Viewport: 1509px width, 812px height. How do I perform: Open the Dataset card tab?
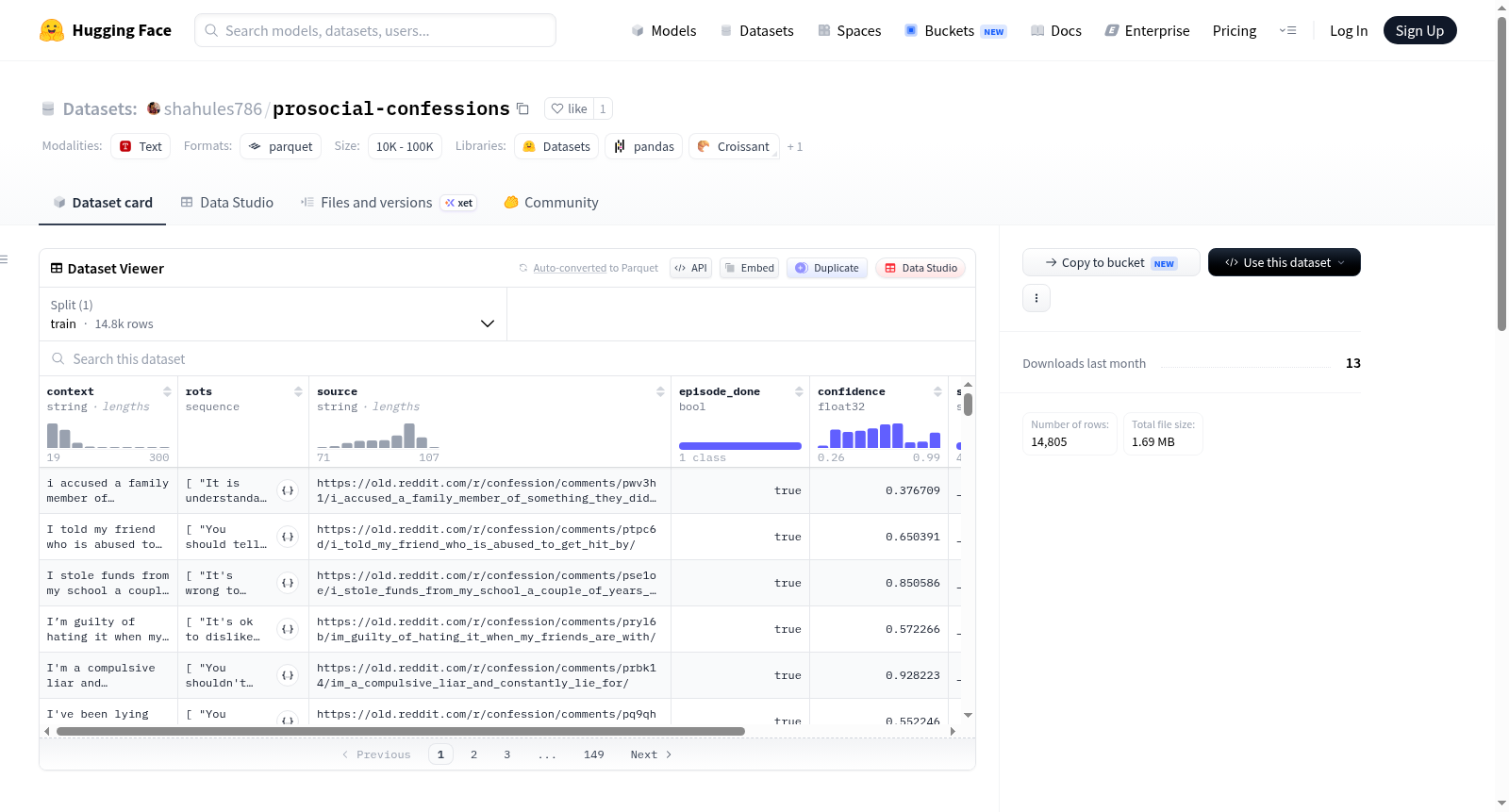point(102,202)
